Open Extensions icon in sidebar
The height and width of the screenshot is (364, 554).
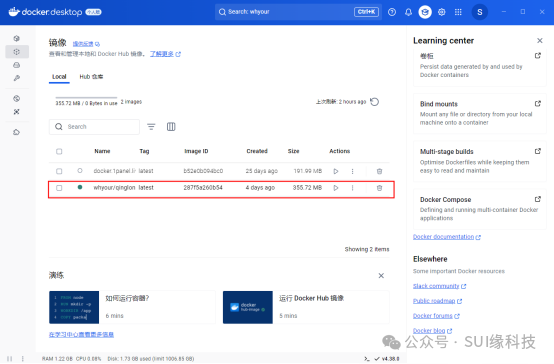click(17, 132)
